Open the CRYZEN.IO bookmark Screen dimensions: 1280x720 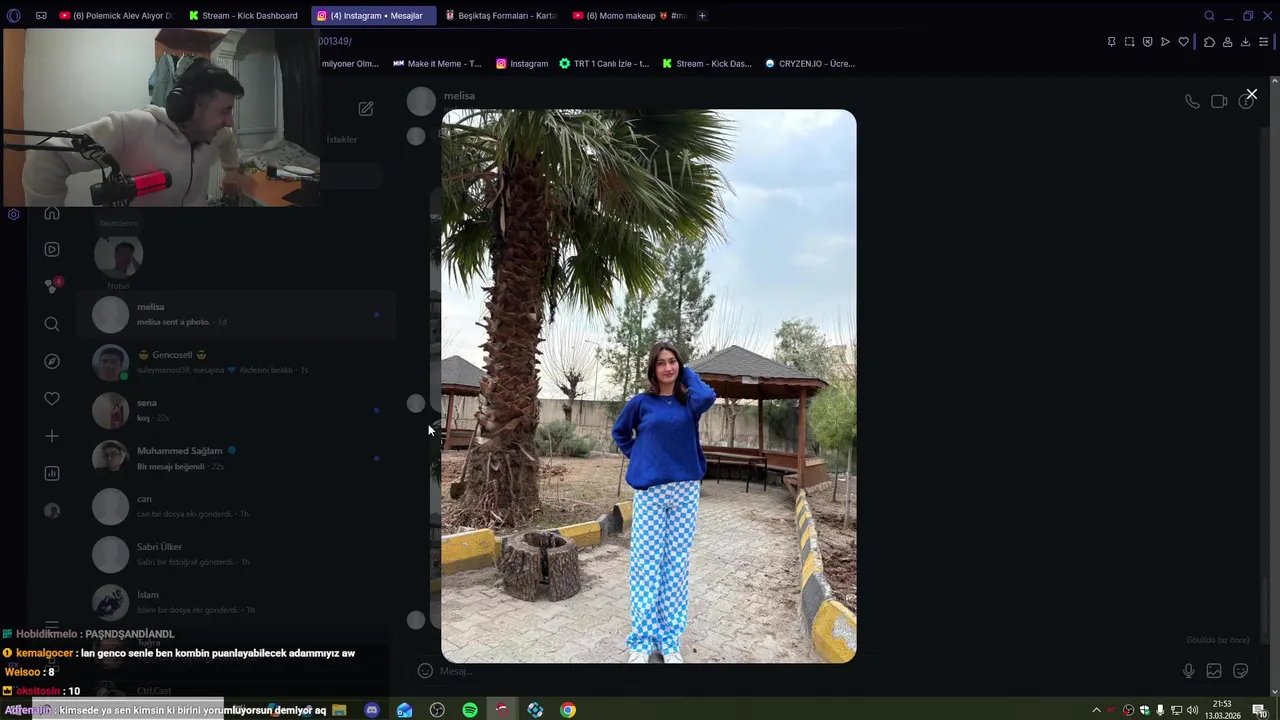point(809,64)
